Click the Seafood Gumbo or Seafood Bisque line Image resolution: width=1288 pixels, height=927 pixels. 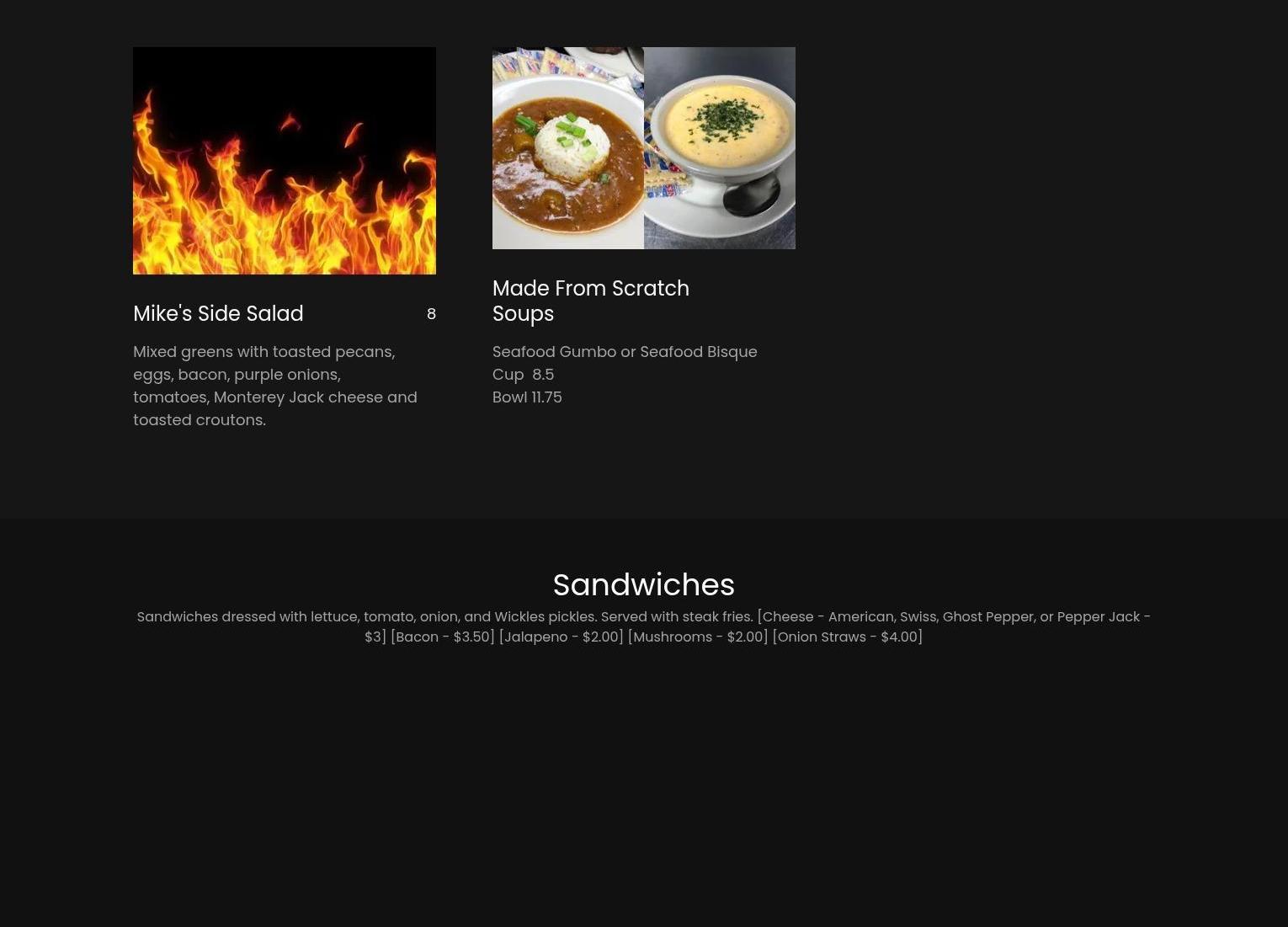point(625,352)
